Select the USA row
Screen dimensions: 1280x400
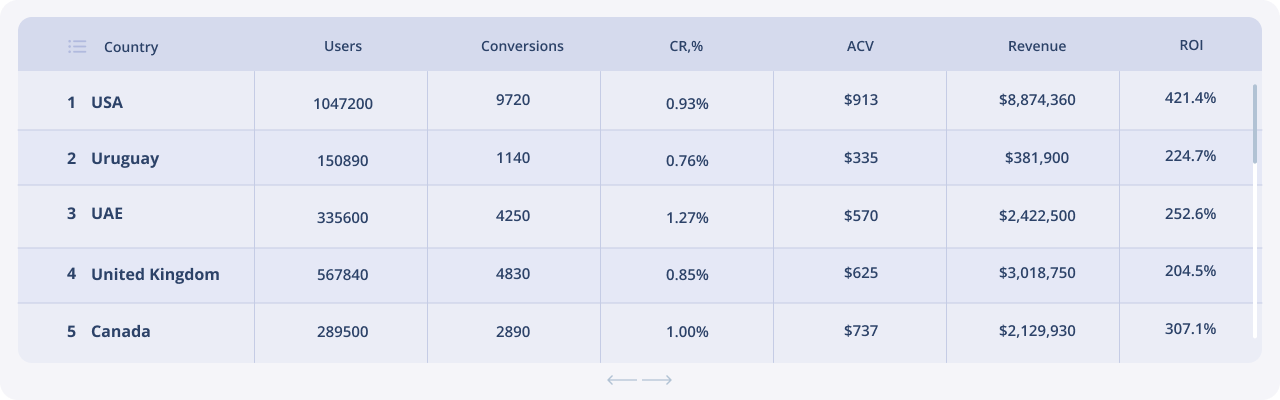coord(106,102)
